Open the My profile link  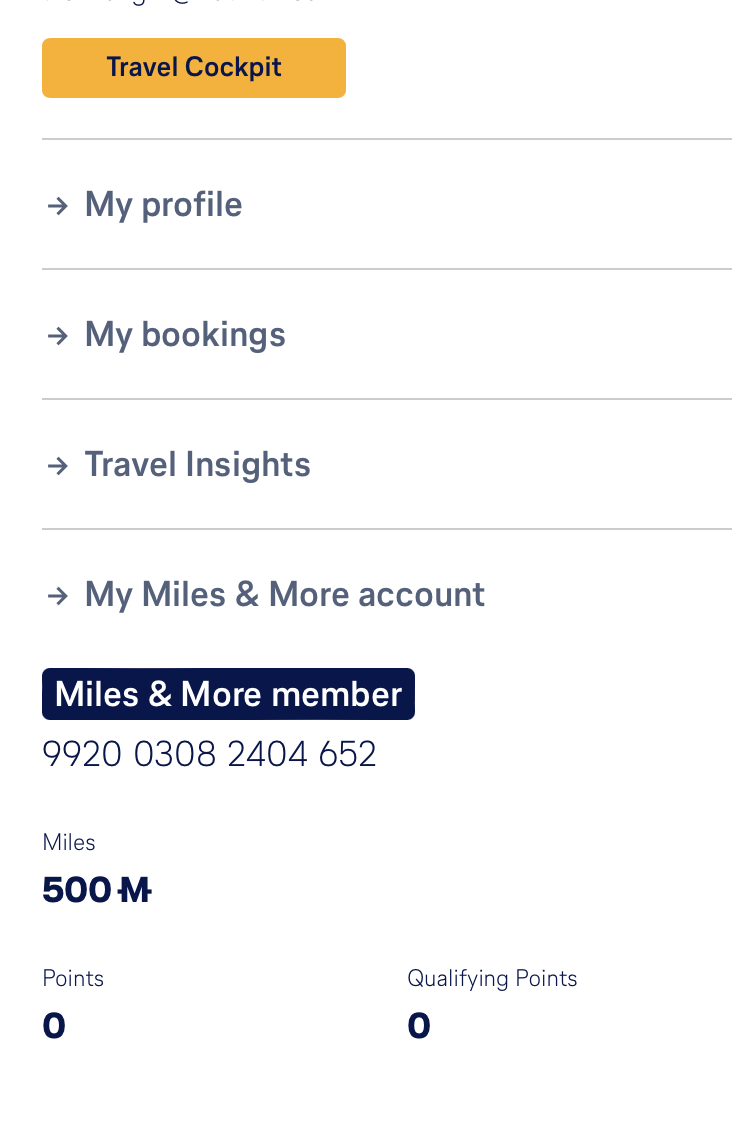[163, 205]
